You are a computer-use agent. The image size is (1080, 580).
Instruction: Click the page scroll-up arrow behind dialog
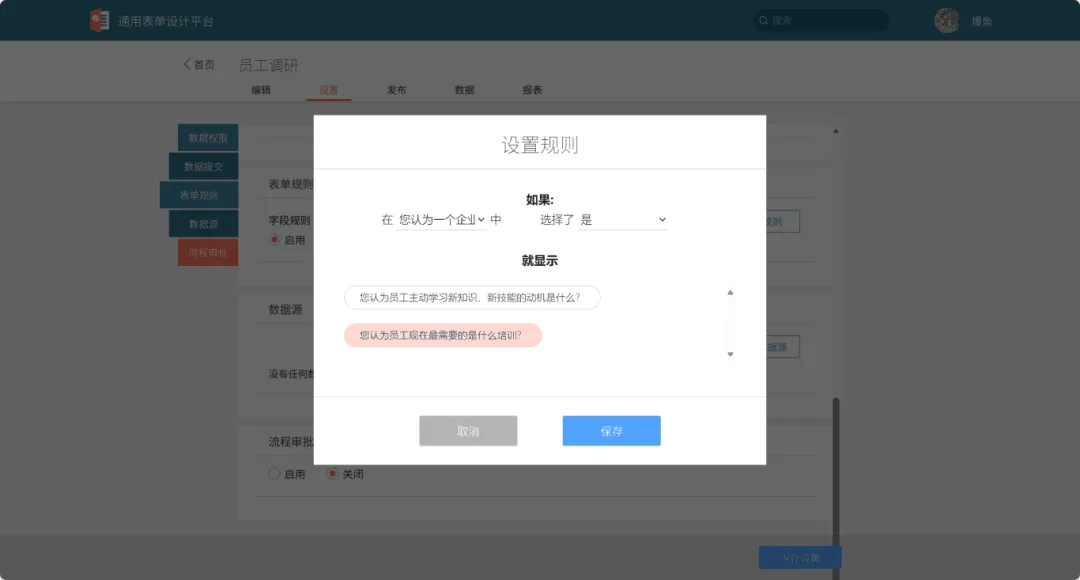click(x=835, y=131)
